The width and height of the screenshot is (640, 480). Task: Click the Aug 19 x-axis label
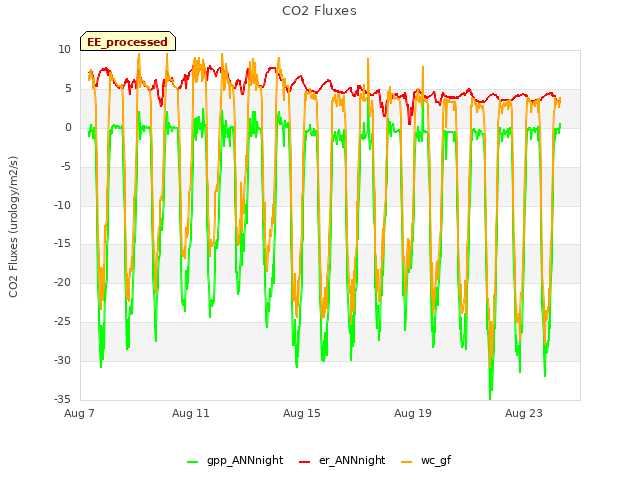pos(413,413)
